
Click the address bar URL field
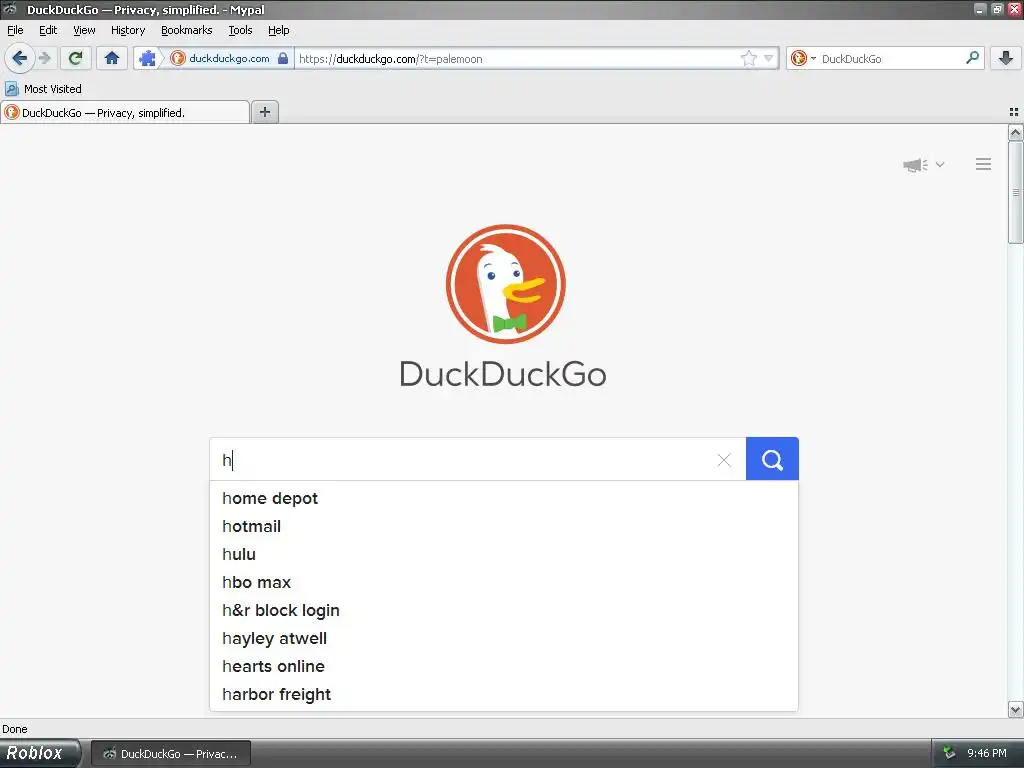click(x=516, y=58)
